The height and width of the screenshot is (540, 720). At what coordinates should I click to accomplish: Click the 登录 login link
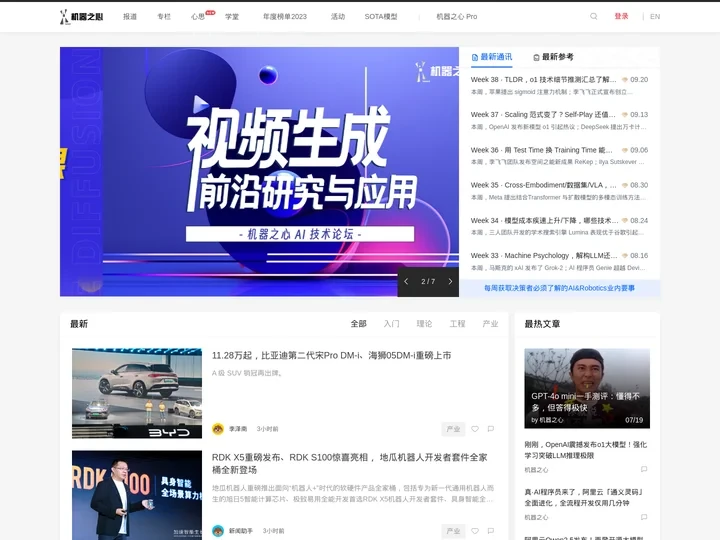pos(621,17)
